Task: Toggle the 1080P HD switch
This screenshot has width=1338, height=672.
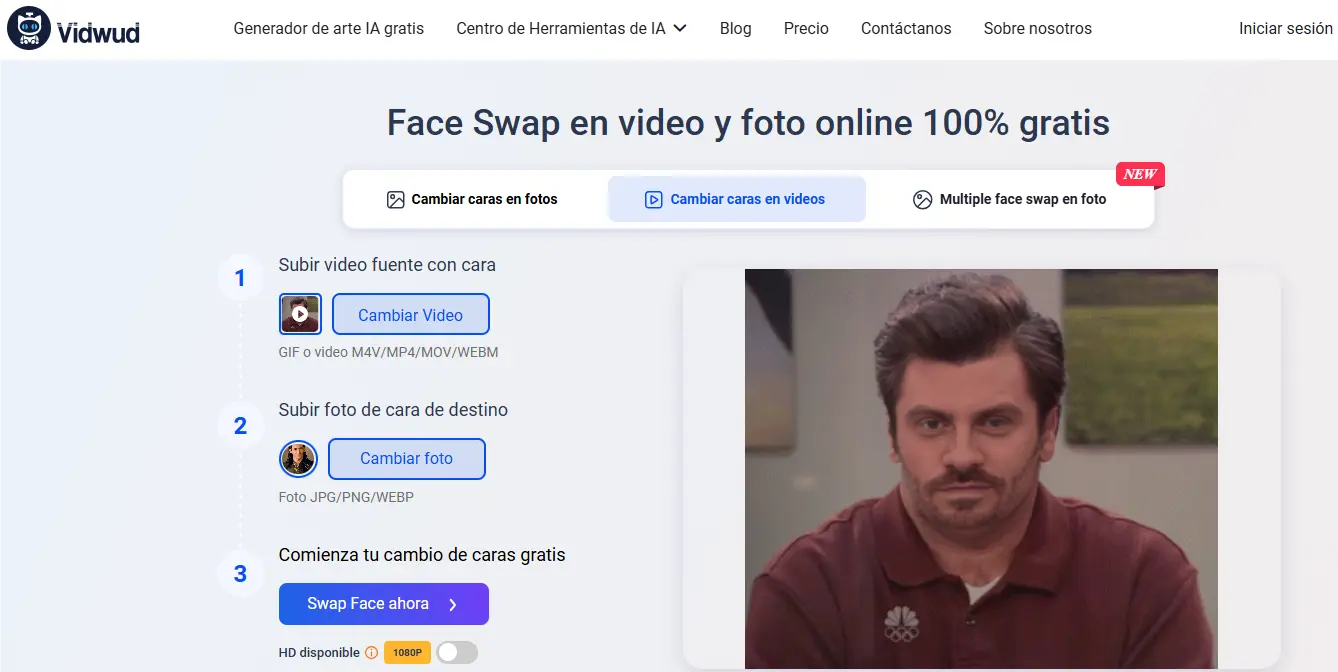Action: tap(456, 652)
